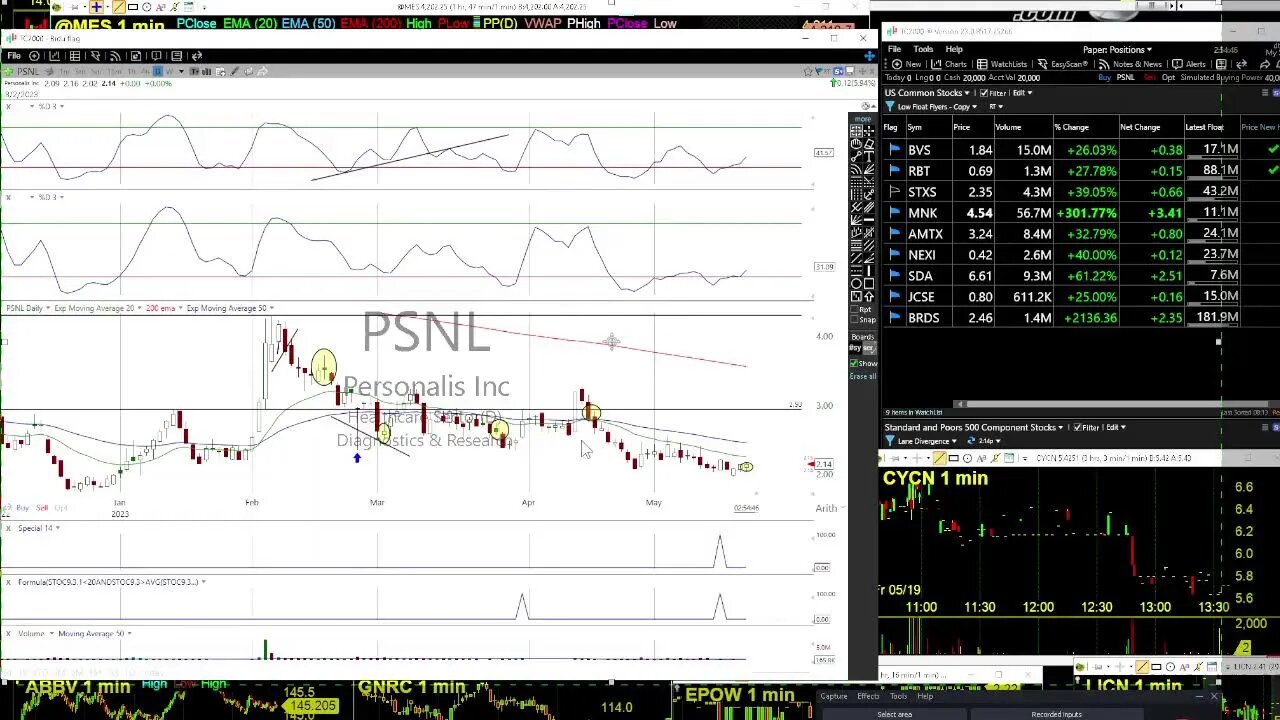This screenshot has height=720, width=1280.
Task: Open Alerts icon in left chart window toolbar
Action: coord(156,56)
